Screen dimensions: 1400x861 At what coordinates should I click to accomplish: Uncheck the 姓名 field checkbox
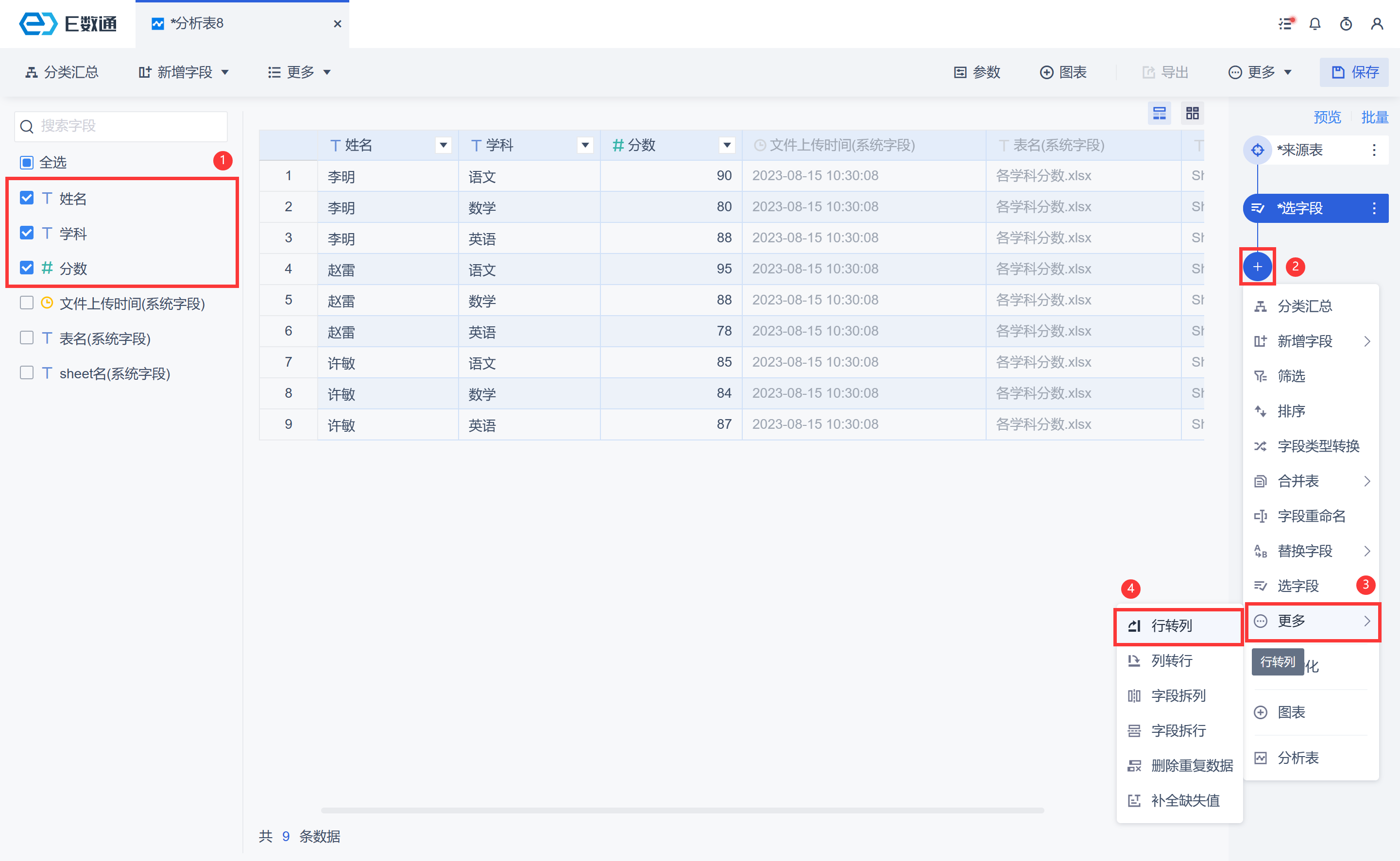[27, 198]
